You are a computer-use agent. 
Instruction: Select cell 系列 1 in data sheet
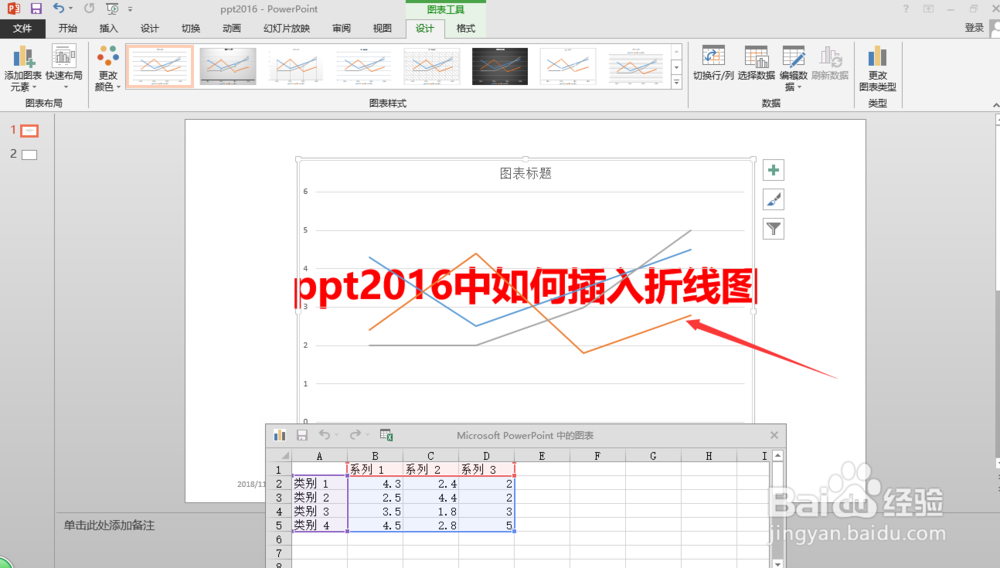(x=375, y=470)
